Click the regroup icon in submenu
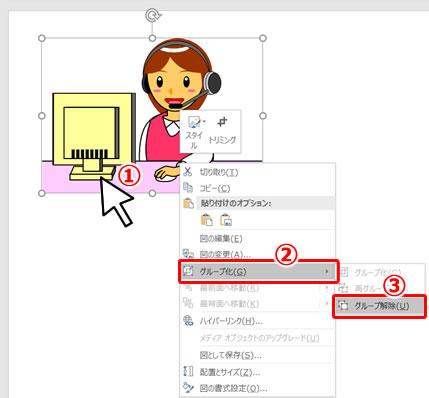 [343, 288]
